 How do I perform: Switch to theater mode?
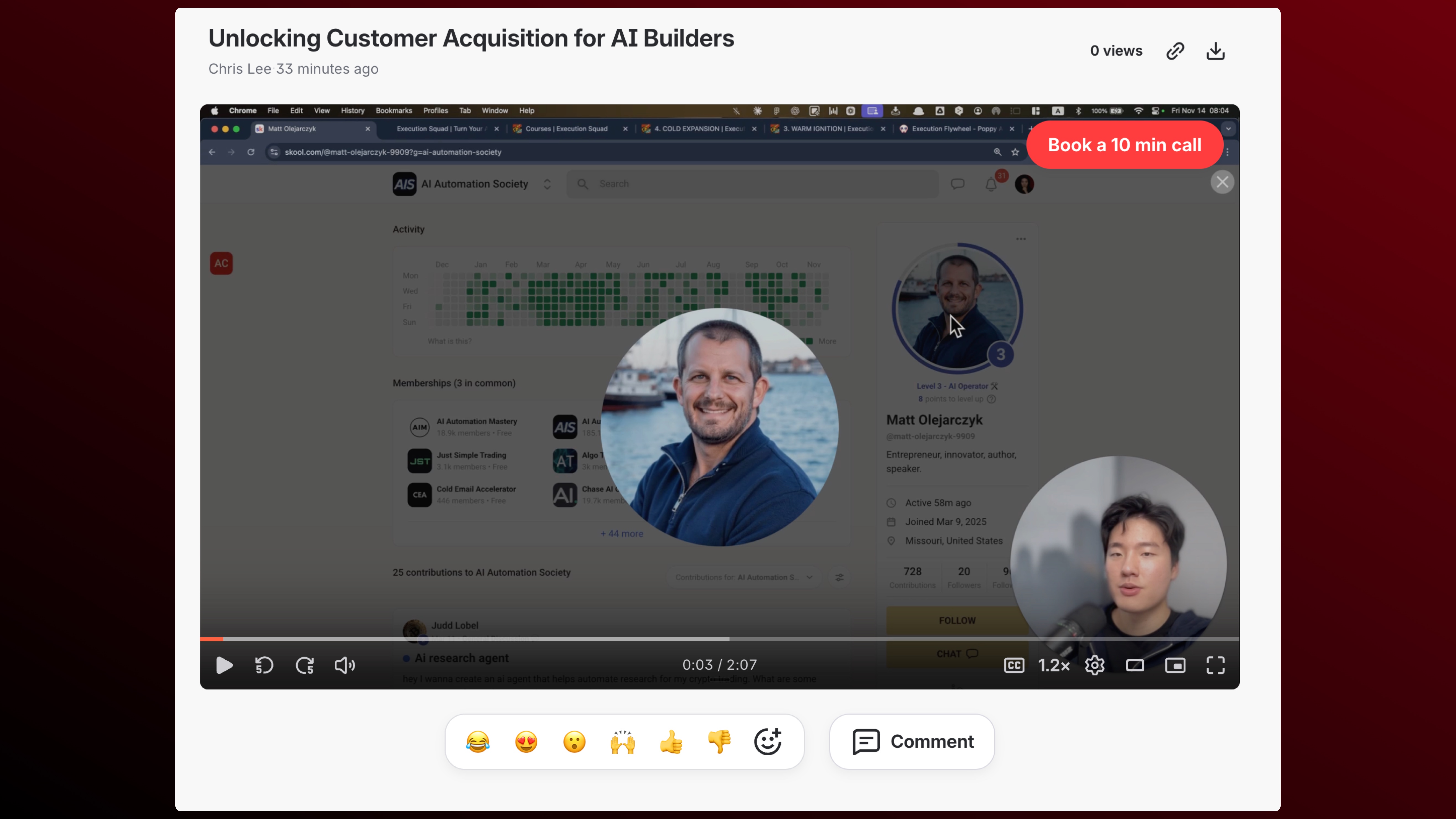1135,665
